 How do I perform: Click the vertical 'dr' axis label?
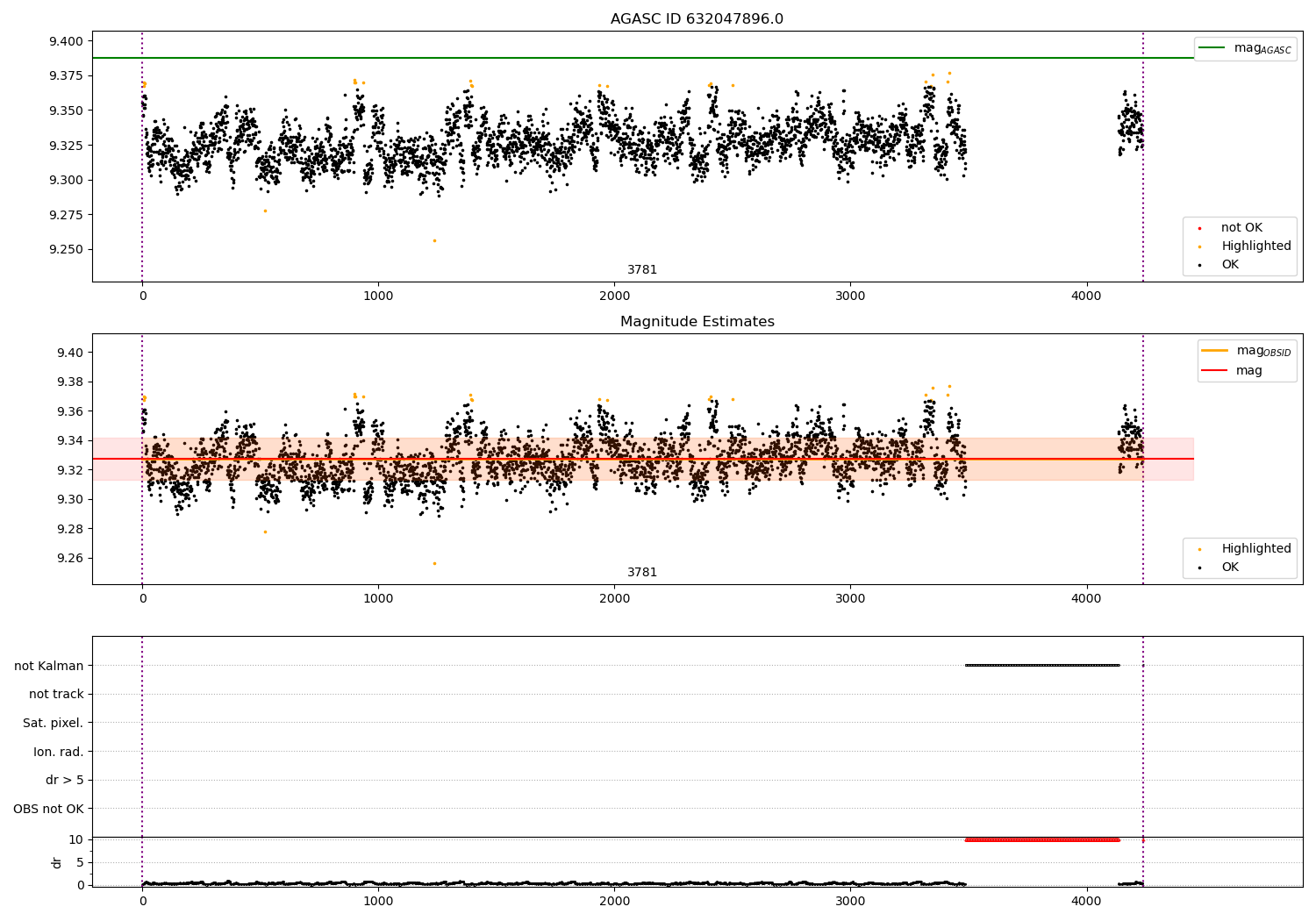click(57, 862)
